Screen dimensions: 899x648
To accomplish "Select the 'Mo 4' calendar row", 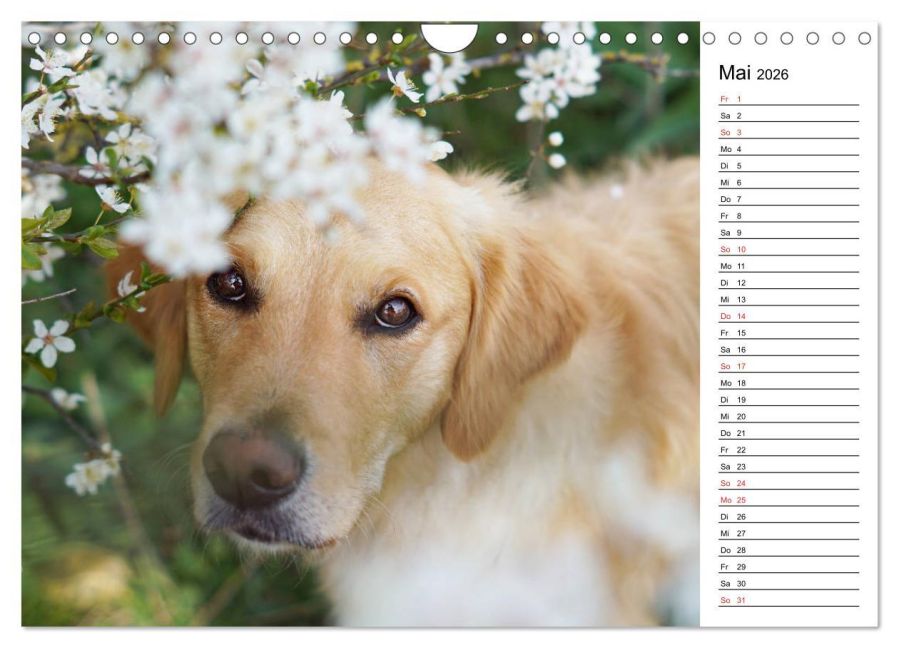I will coord(788,149).
